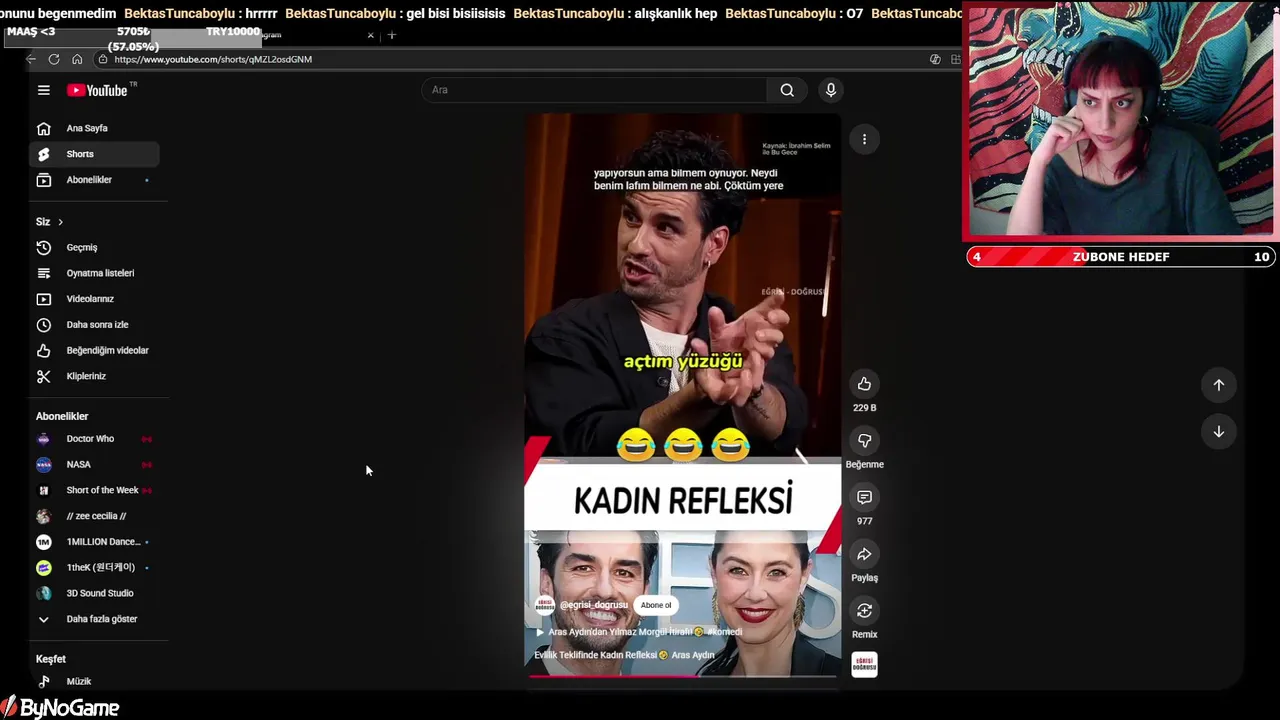
Task: Open the Eğrisi Doğrusu sound thumbnail
Action: click(x=864, y=664)
